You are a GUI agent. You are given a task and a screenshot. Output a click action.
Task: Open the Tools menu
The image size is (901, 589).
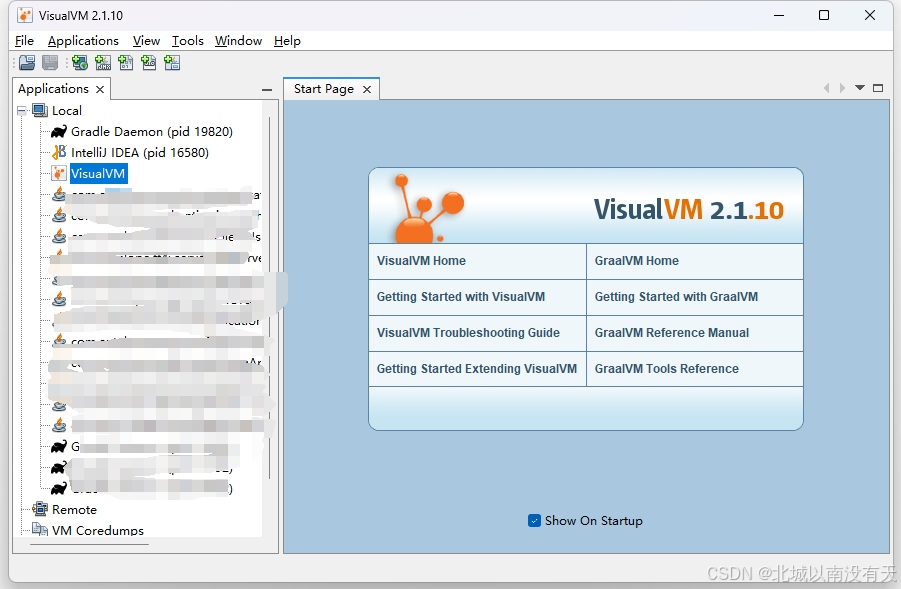(187, 41)
